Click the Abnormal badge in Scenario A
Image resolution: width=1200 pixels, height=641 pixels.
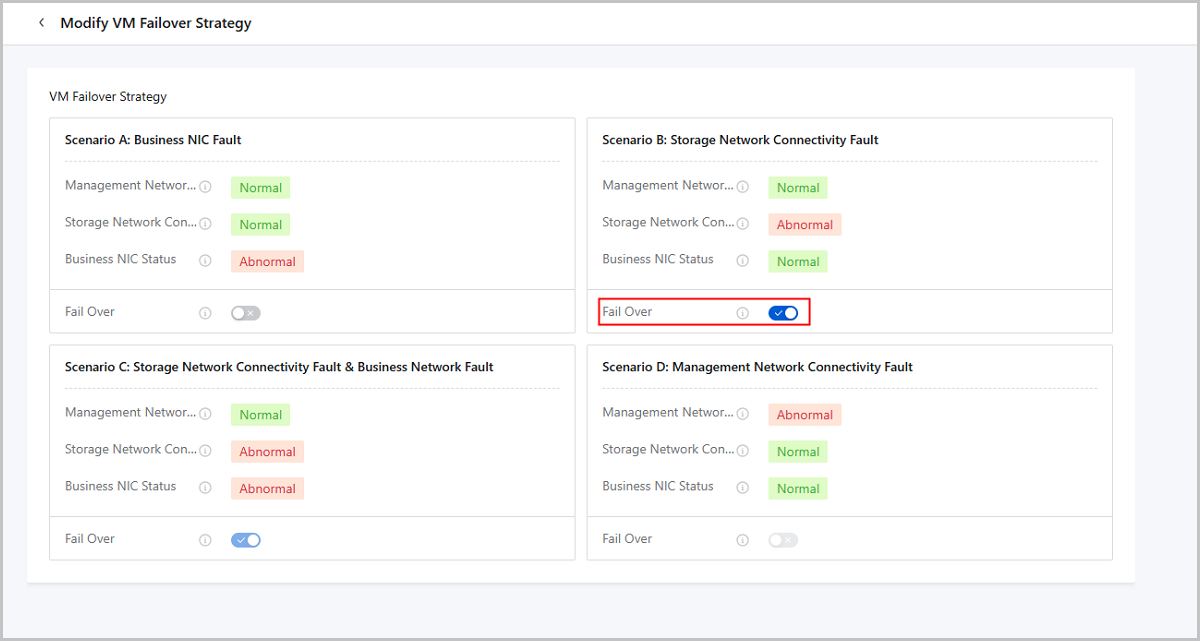tap(267, 261)
